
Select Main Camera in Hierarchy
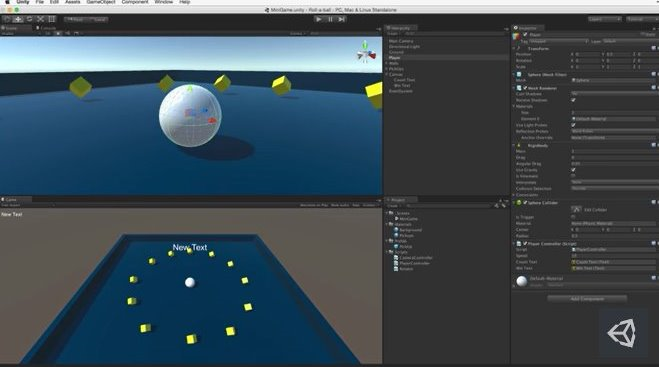401,41
